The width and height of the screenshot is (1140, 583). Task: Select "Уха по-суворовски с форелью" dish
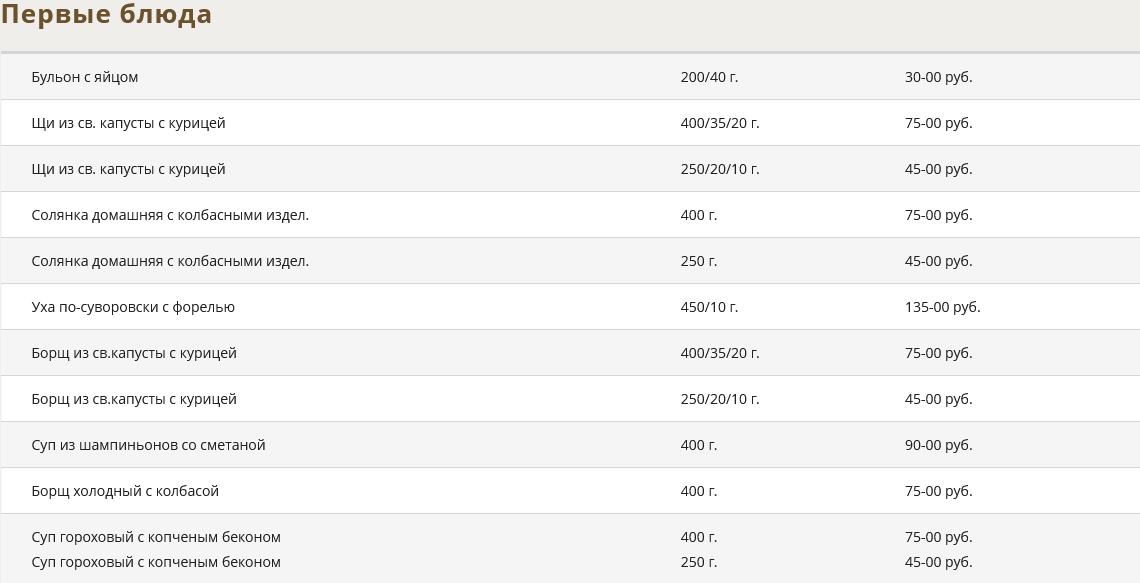coord(133,307)
